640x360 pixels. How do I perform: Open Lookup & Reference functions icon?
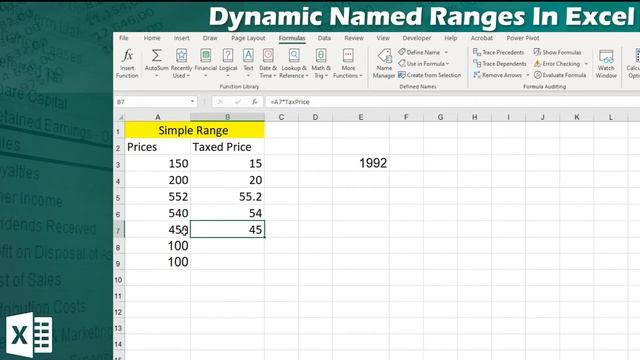294,56
